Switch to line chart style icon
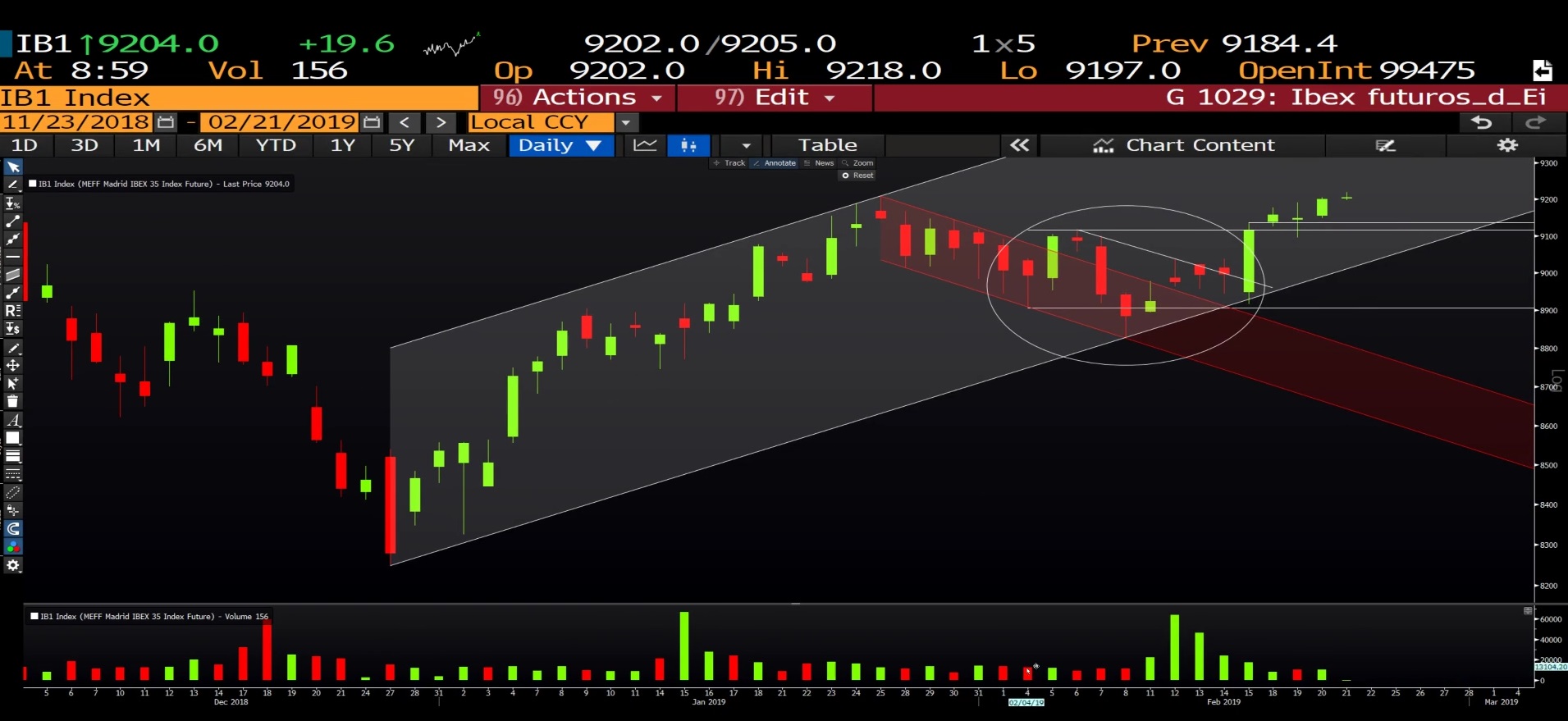Screen dimensions: 1568x721 (x=645, y=145)
